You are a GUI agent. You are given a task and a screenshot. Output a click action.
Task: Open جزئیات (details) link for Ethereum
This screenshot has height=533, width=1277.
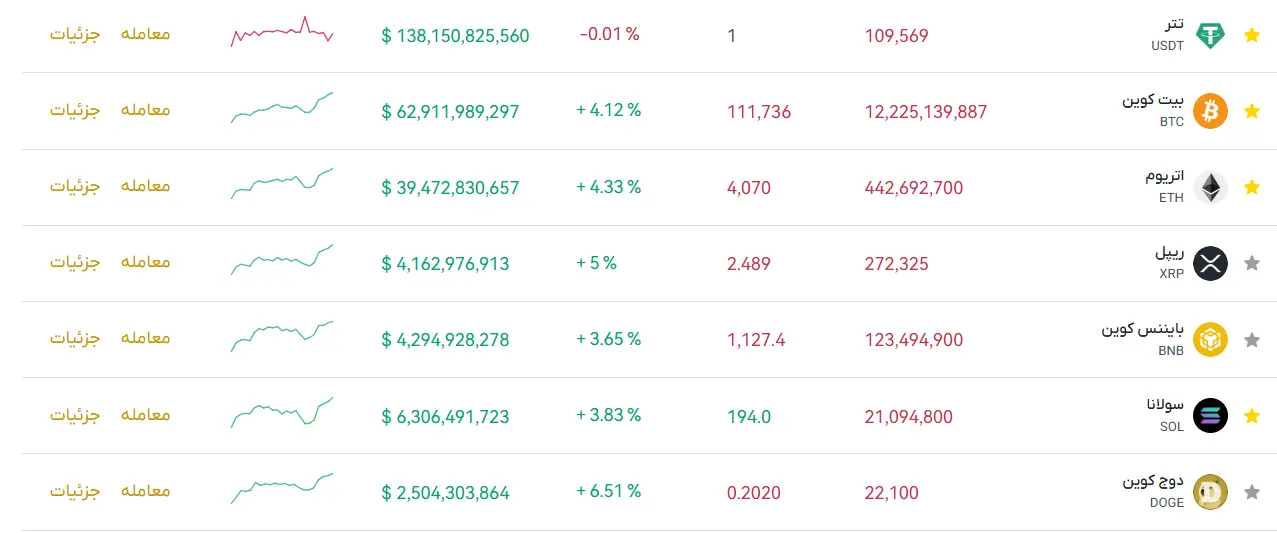tap(76, 186)
